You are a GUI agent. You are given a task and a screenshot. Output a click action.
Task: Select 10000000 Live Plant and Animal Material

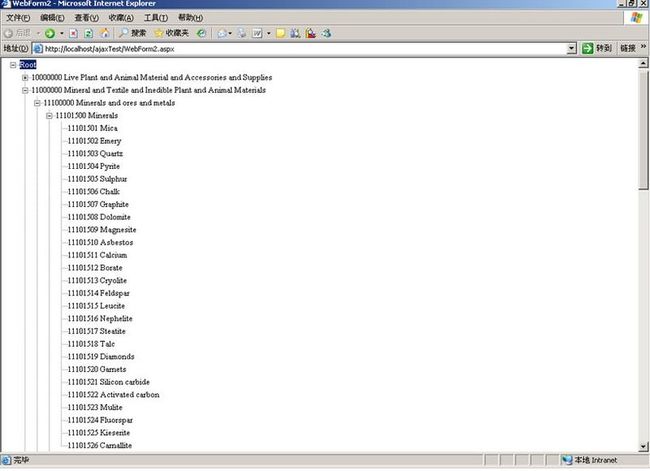click(x=152, y=78)
